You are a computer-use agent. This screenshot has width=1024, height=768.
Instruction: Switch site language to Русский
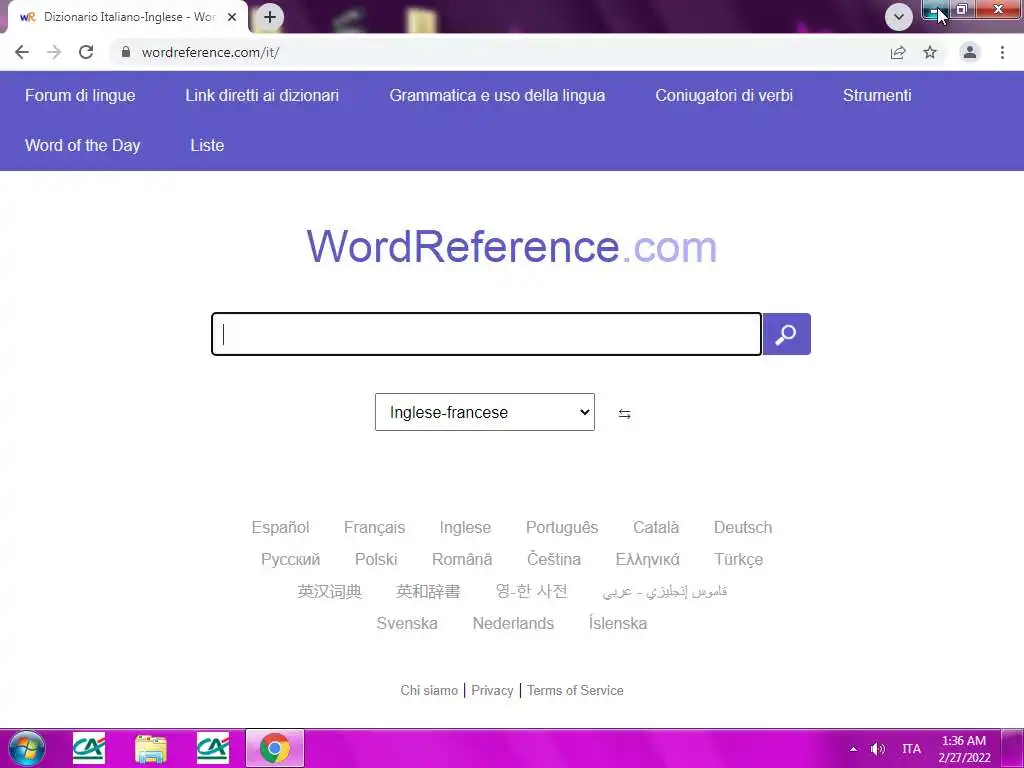[x=291, y=559]
